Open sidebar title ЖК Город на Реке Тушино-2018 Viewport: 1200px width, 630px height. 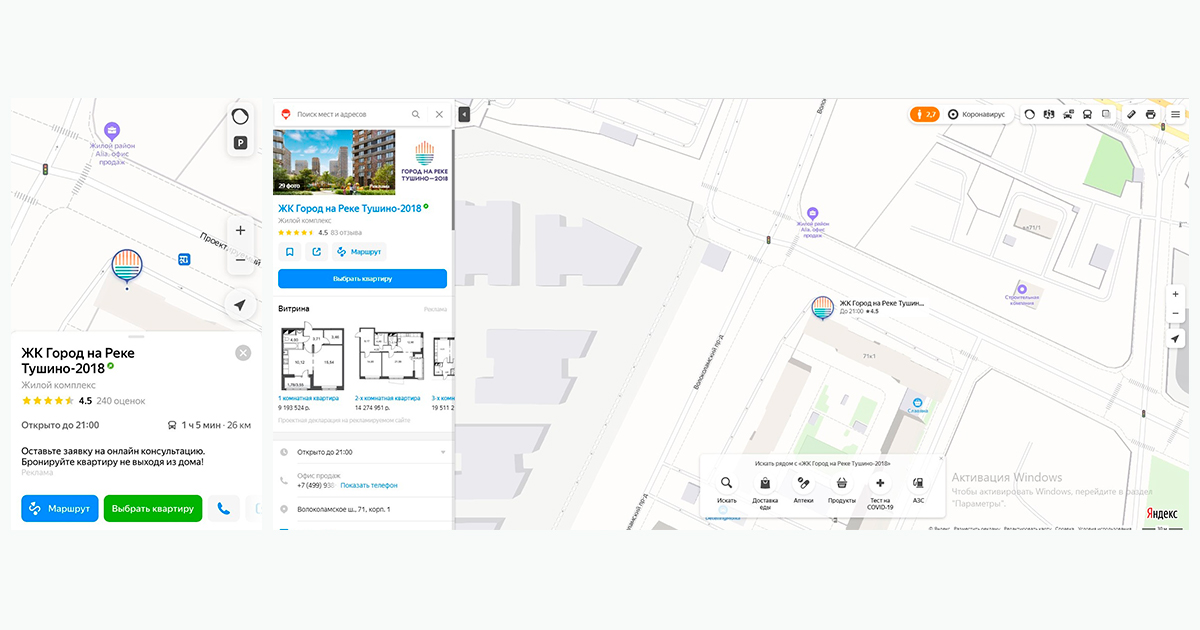pos(349,208)
